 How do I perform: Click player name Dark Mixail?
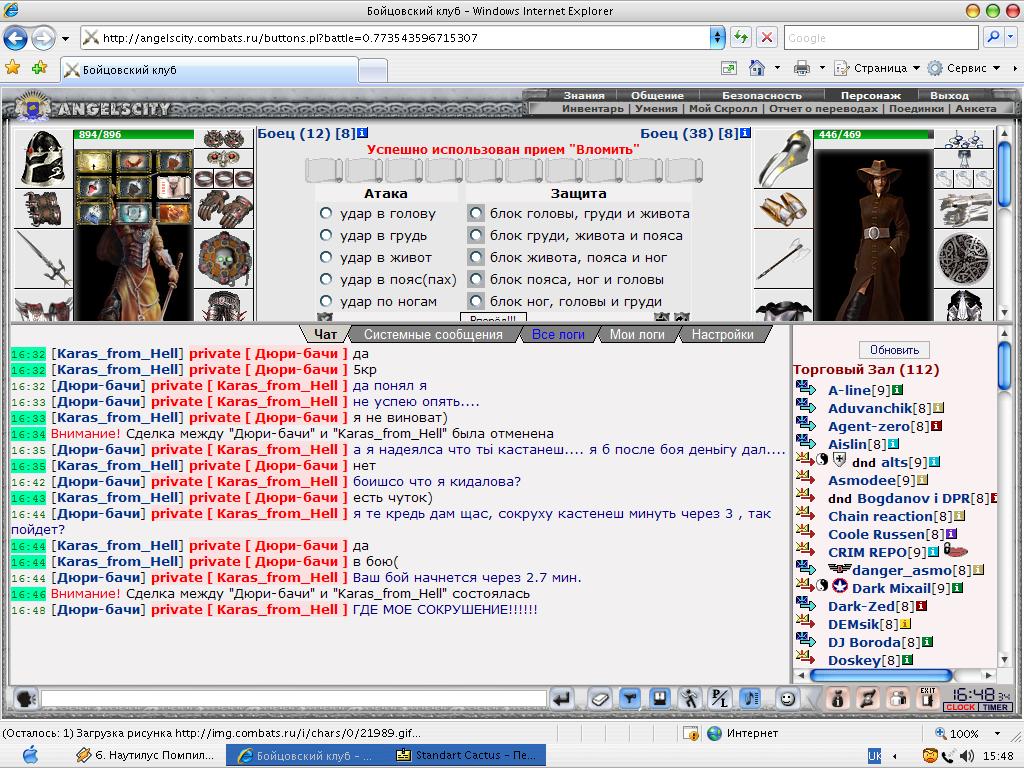pyautogui.click(x=891, y=588)
